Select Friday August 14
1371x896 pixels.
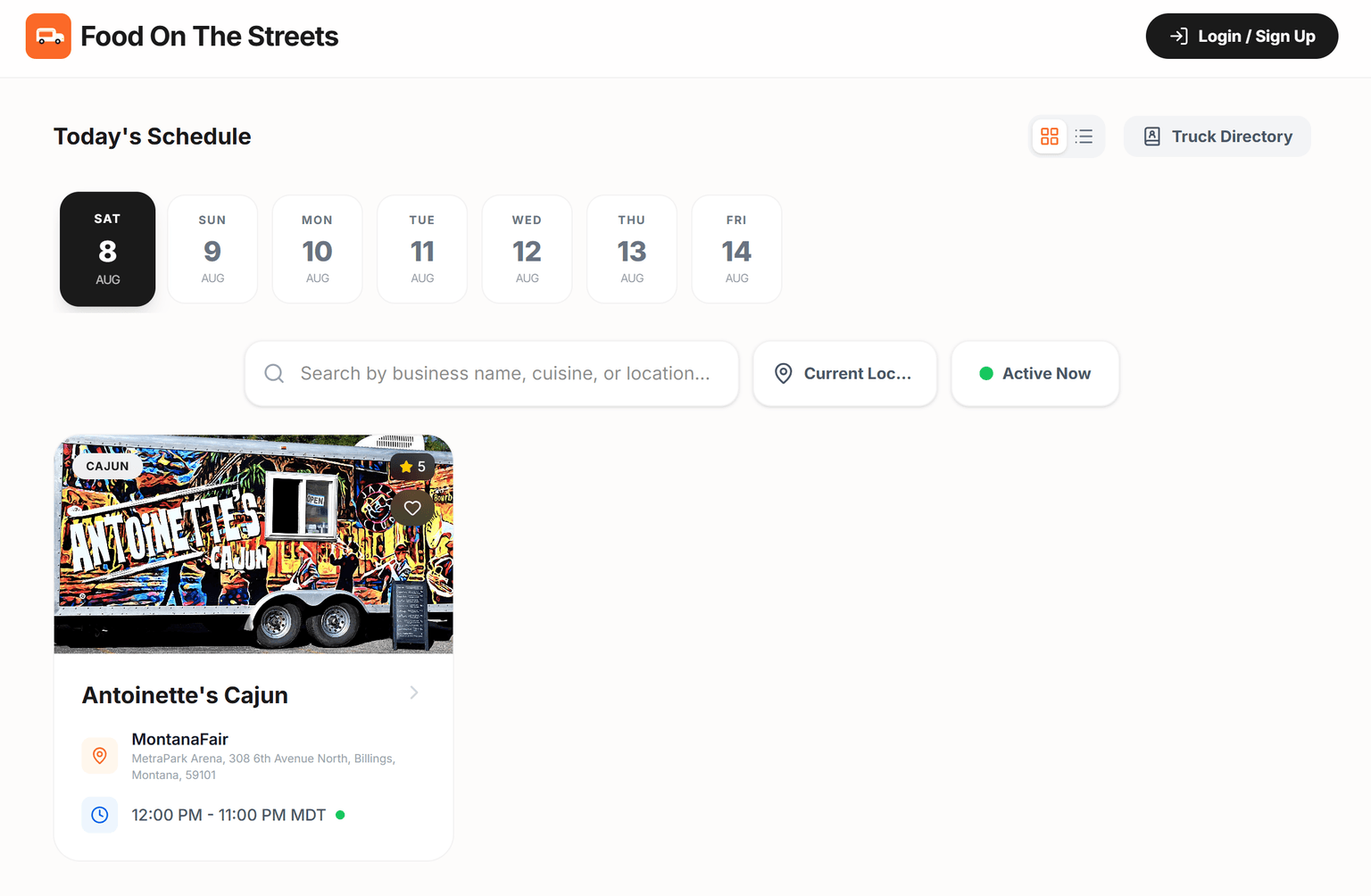[737, 249]
